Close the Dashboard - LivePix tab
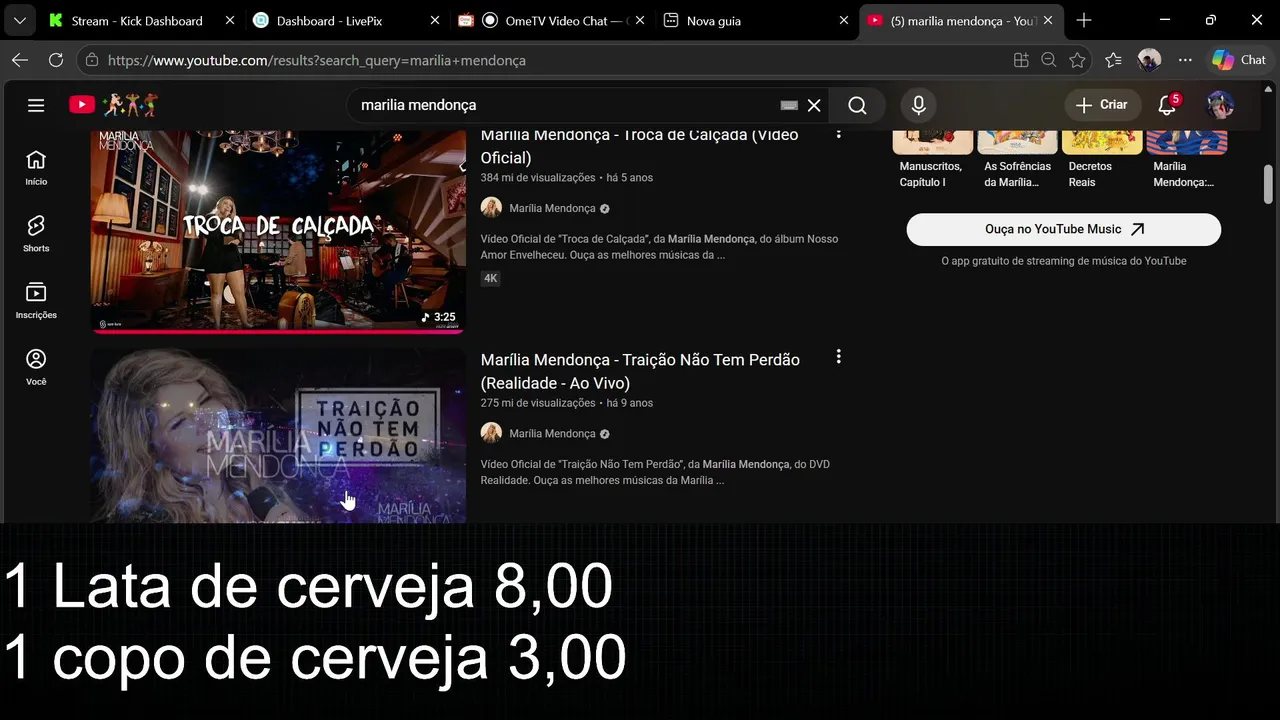 pyautogui.click(x=435, y=20)
